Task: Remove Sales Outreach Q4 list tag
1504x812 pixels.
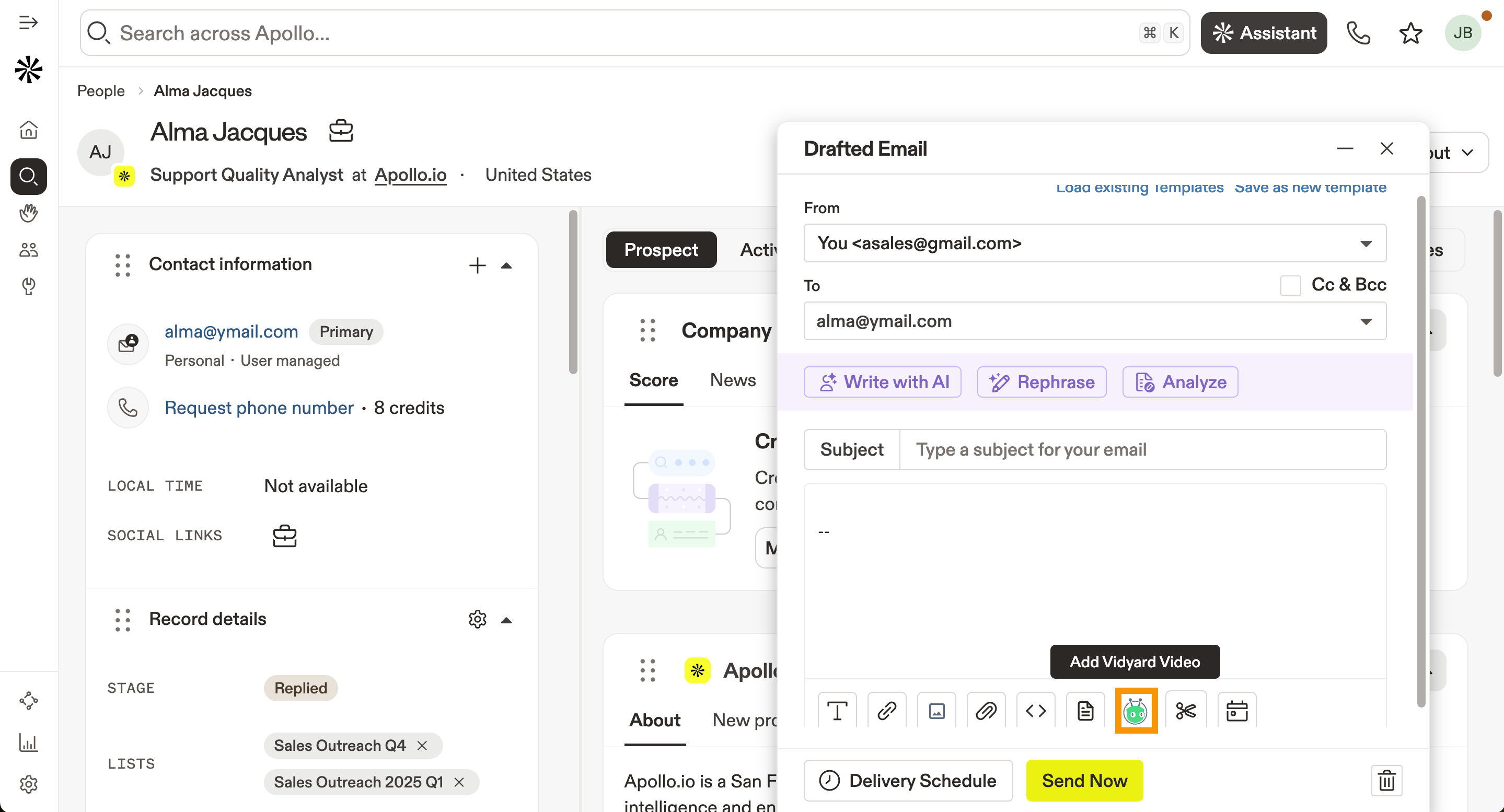Action: coord(422,746)
